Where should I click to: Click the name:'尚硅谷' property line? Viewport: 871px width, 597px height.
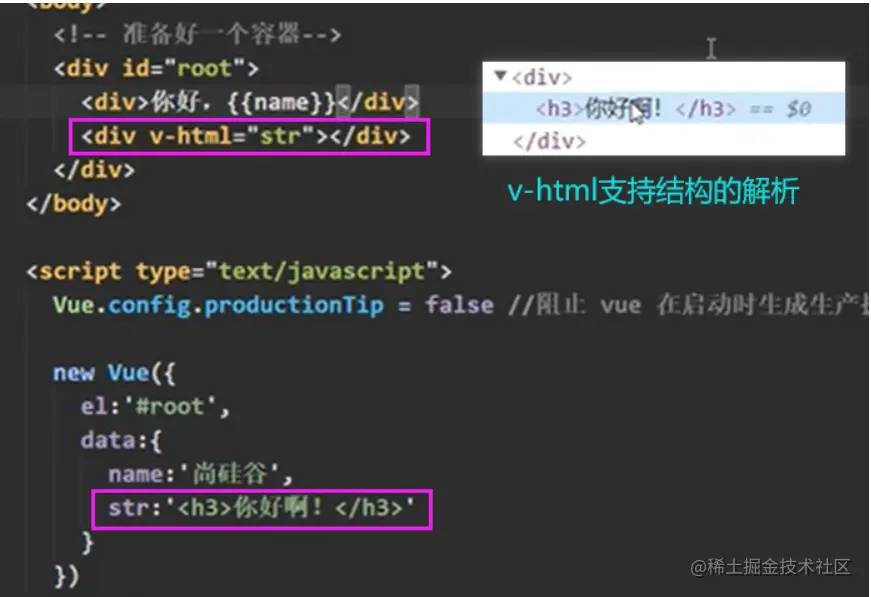pyautogui.click(x=200, y=475)
